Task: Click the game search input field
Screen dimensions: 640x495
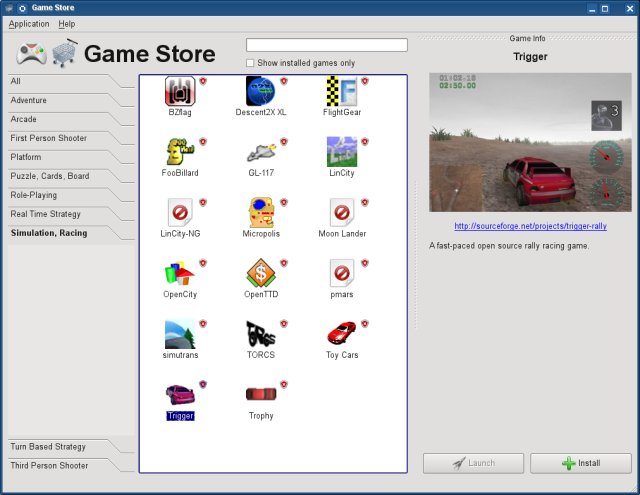Action: (326, 45)
